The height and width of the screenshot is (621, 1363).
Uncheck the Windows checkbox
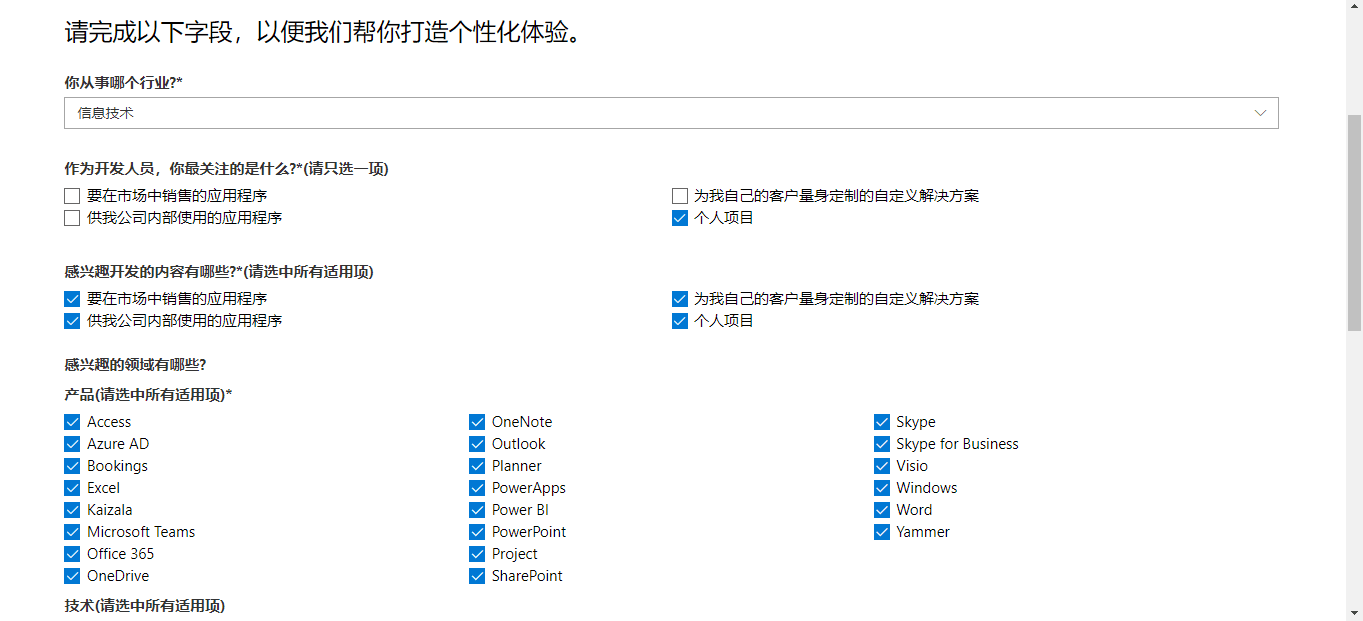[x=882, y=488]
